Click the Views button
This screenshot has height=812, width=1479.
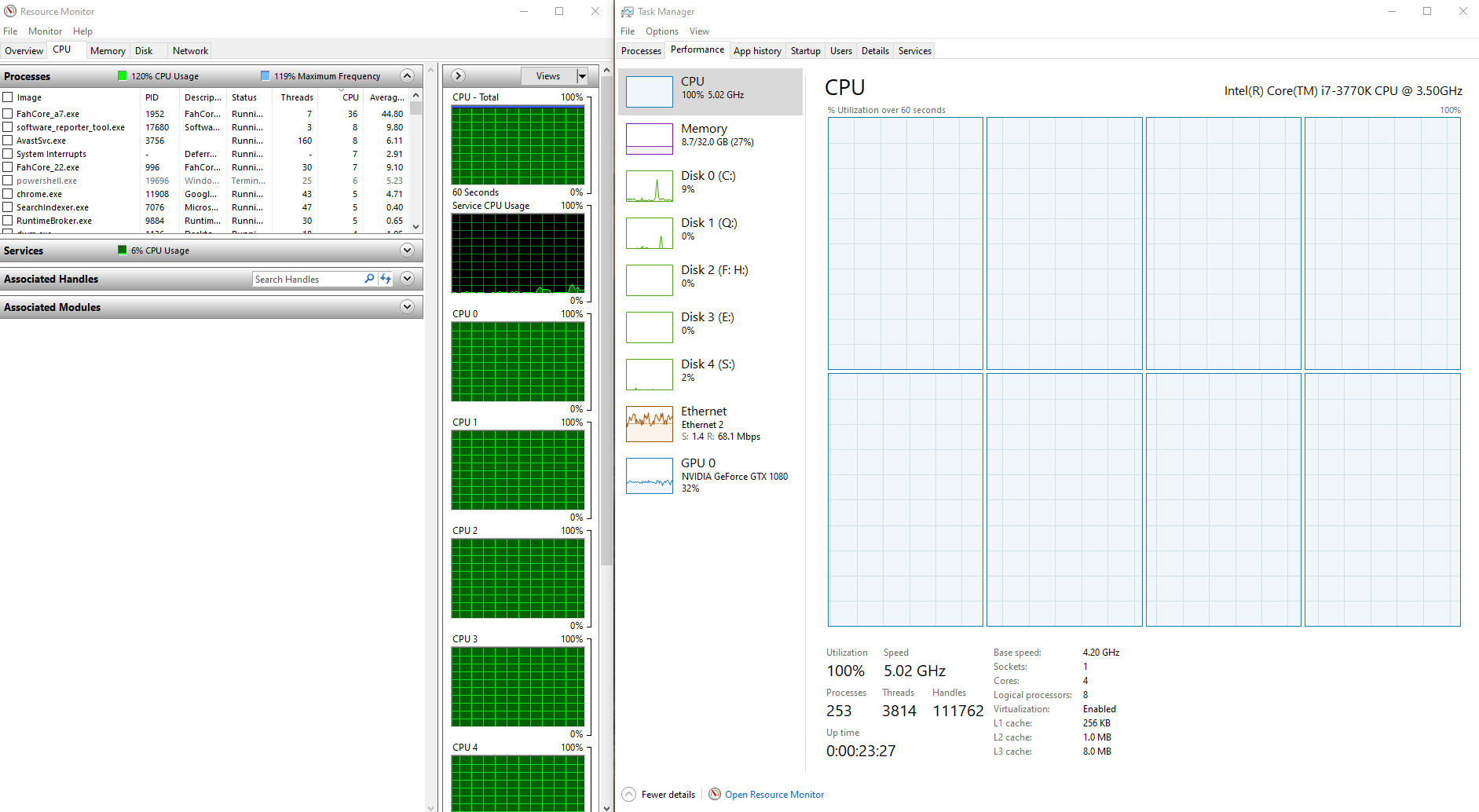(548, 76)
